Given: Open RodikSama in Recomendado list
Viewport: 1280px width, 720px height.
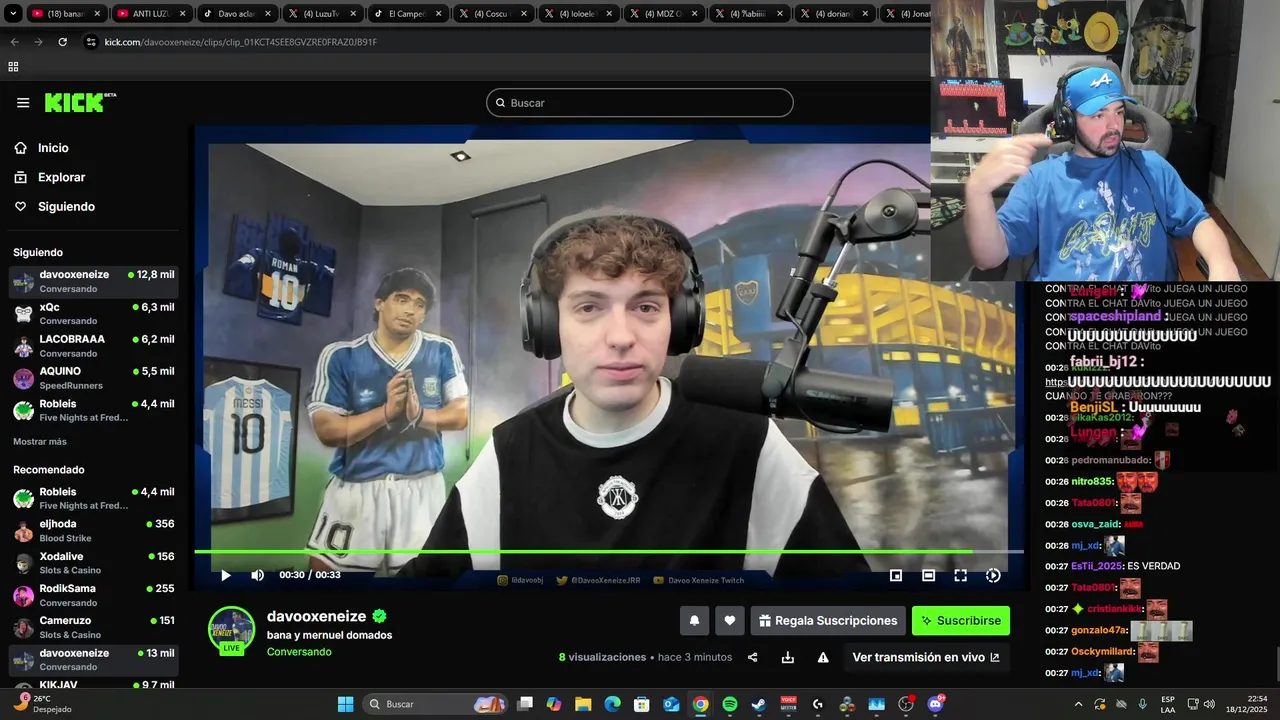Looking at the screenshot, I should point(94,595).
